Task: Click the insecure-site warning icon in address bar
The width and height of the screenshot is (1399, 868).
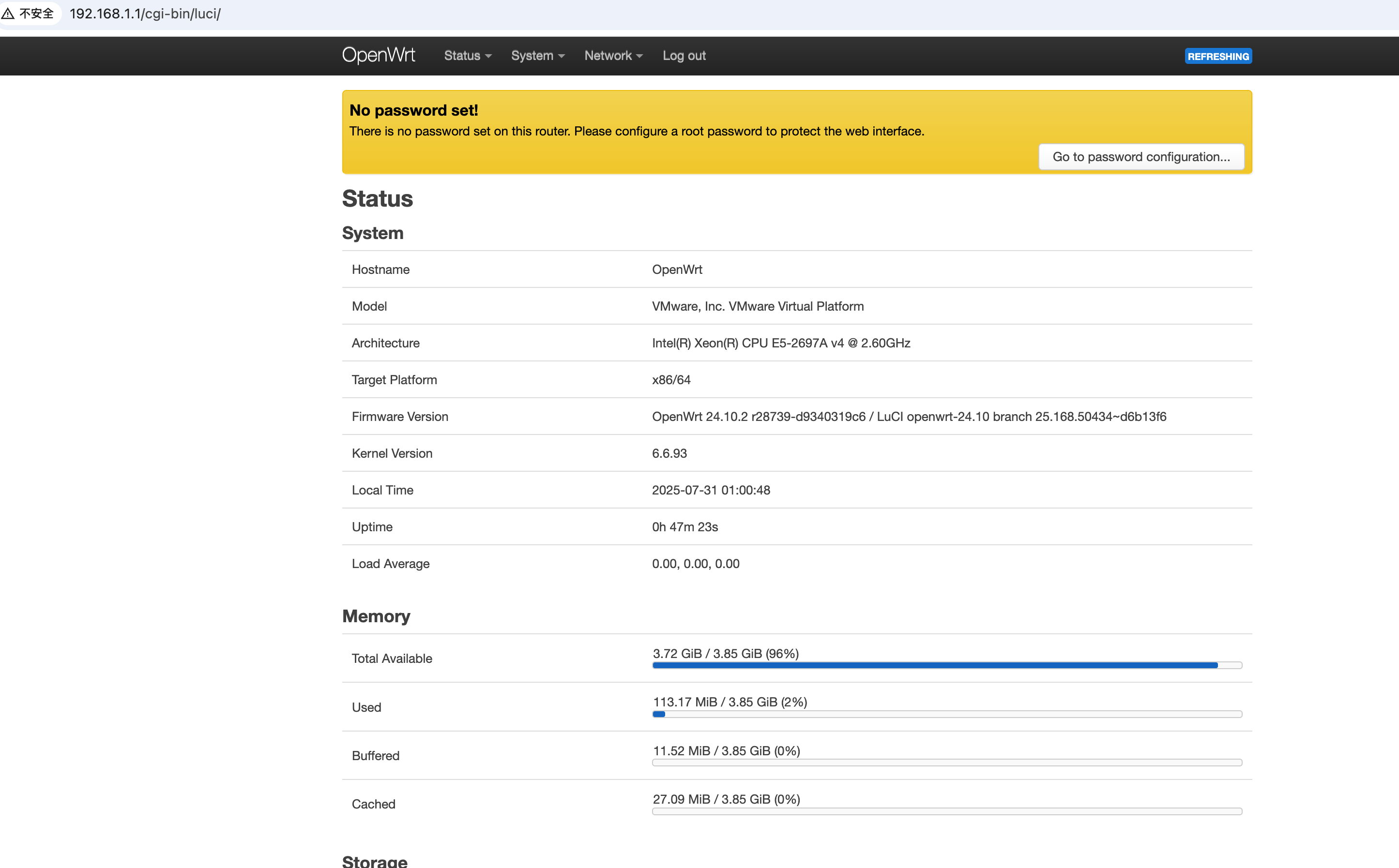Action: [x=8, y=14]
